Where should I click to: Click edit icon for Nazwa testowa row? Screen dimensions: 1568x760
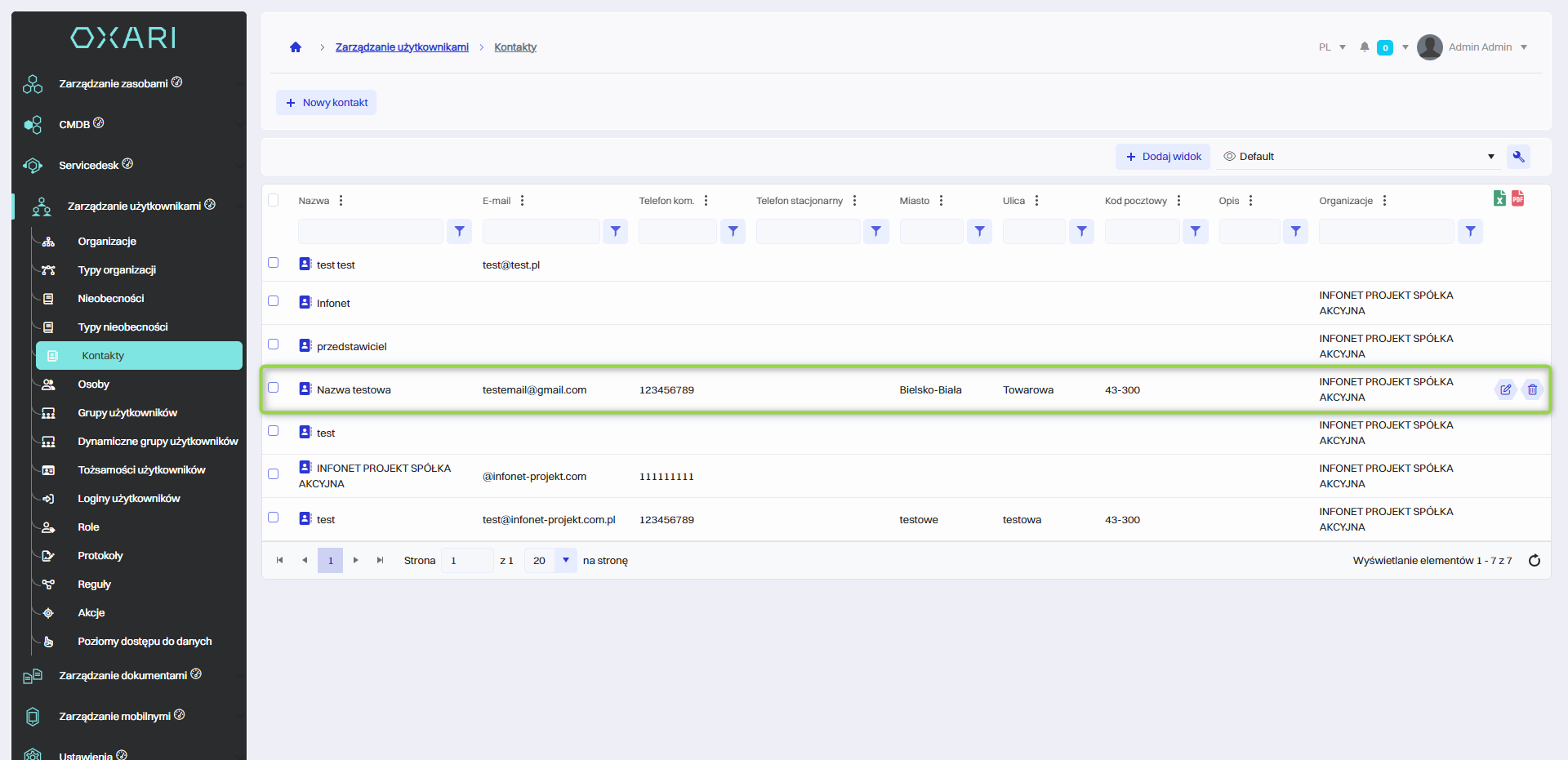click(1505, 389)
